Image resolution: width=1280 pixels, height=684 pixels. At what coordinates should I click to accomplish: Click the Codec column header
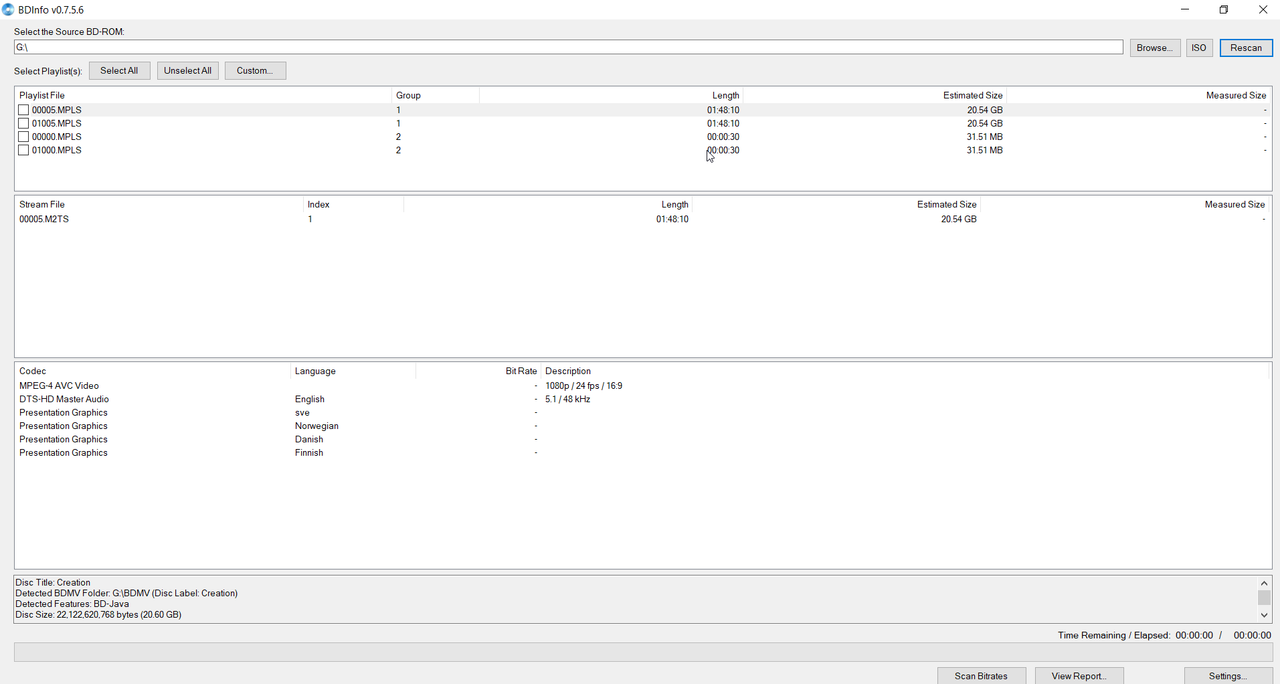click(152, 371)
